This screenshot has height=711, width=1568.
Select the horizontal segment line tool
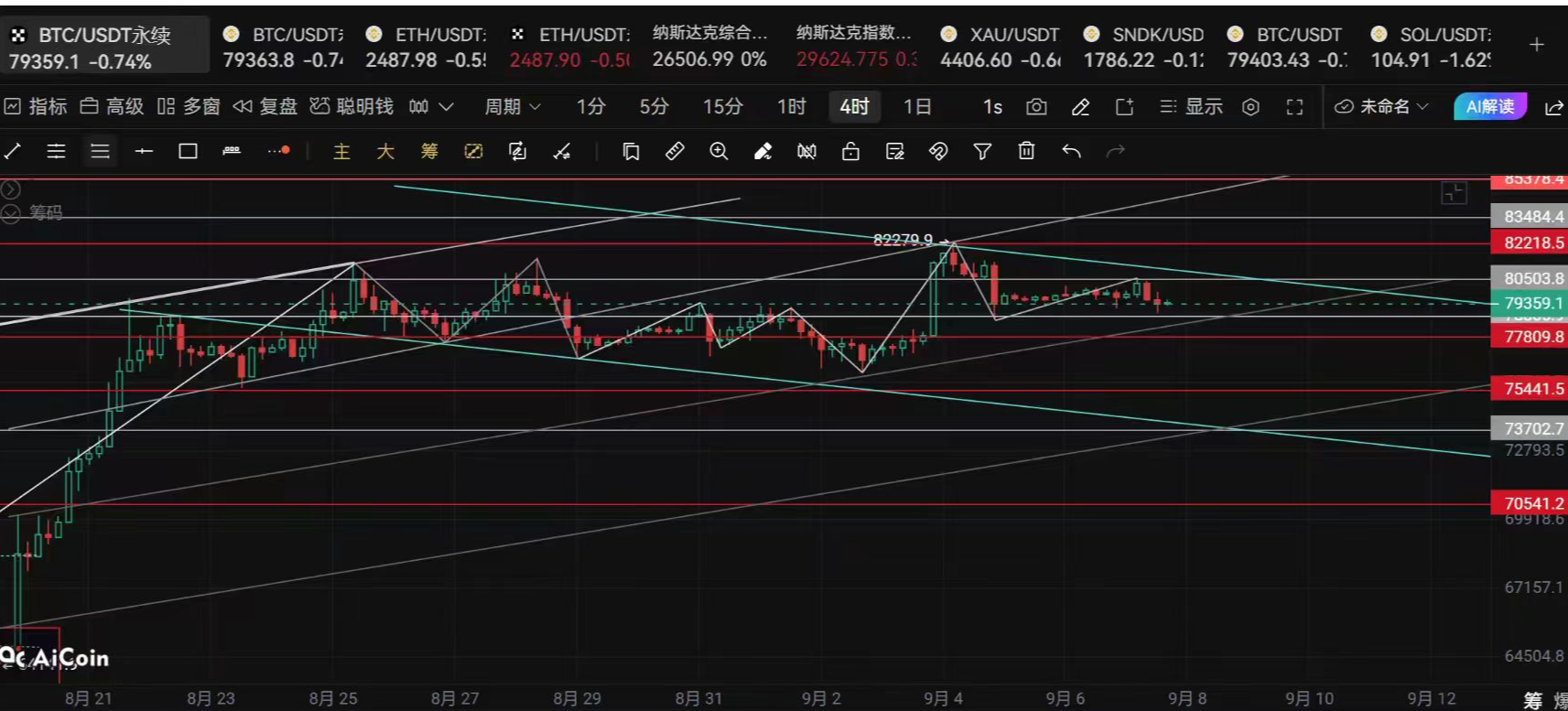click(144, 151)
